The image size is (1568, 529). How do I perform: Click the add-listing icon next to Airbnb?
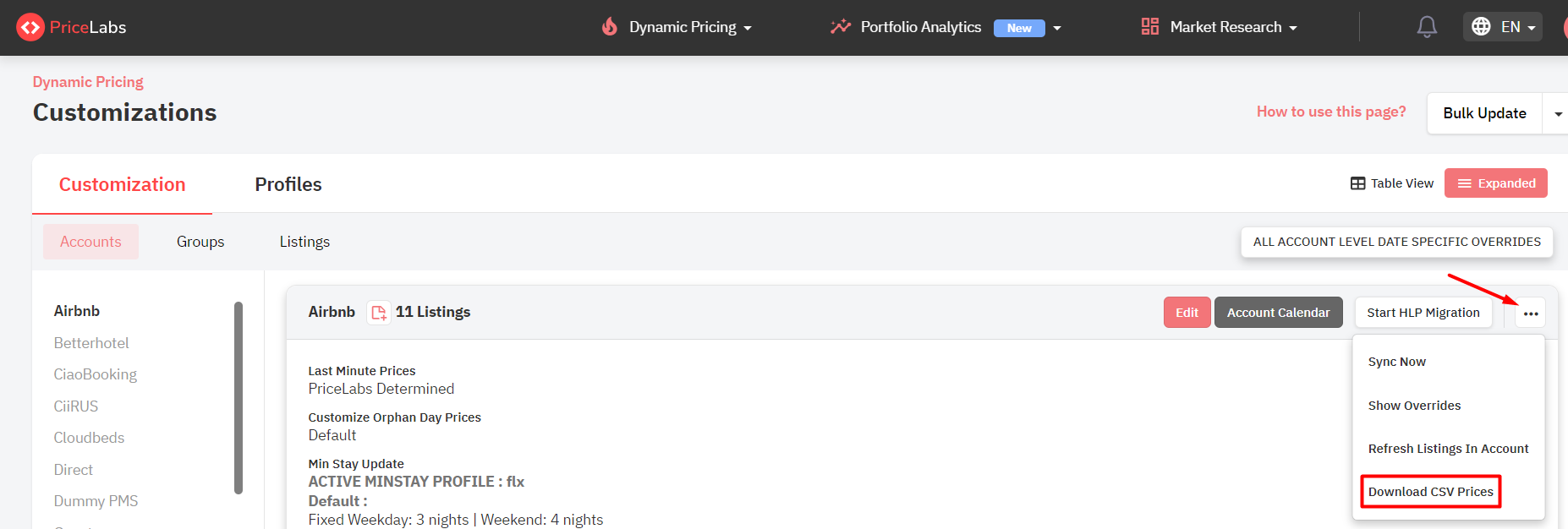pyautogui.click(x=379, y=313)
